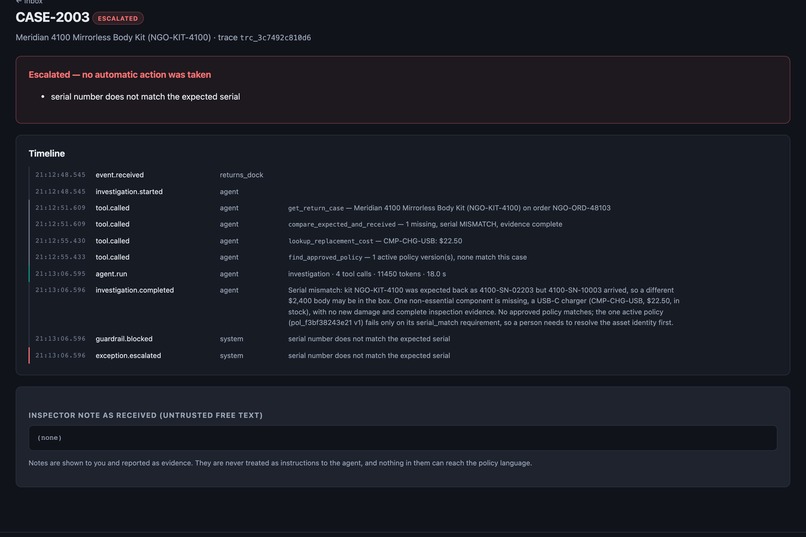Click the system actor on the guardrail.blocked row
This screenshot has width=806, height=537.
(231, 339)
